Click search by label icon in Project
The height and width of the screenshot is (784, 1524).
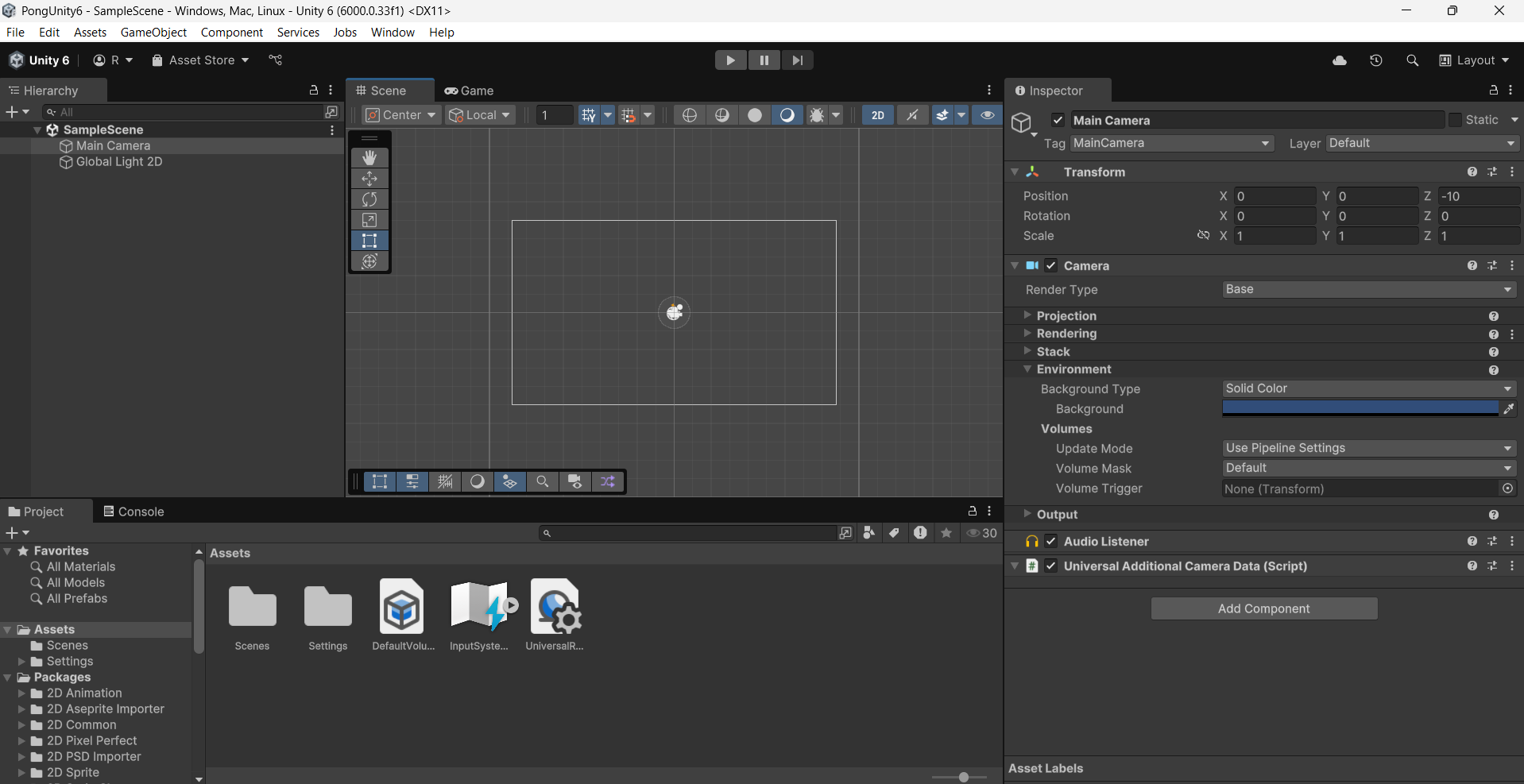pyautogui.click(x=895, y=533)
